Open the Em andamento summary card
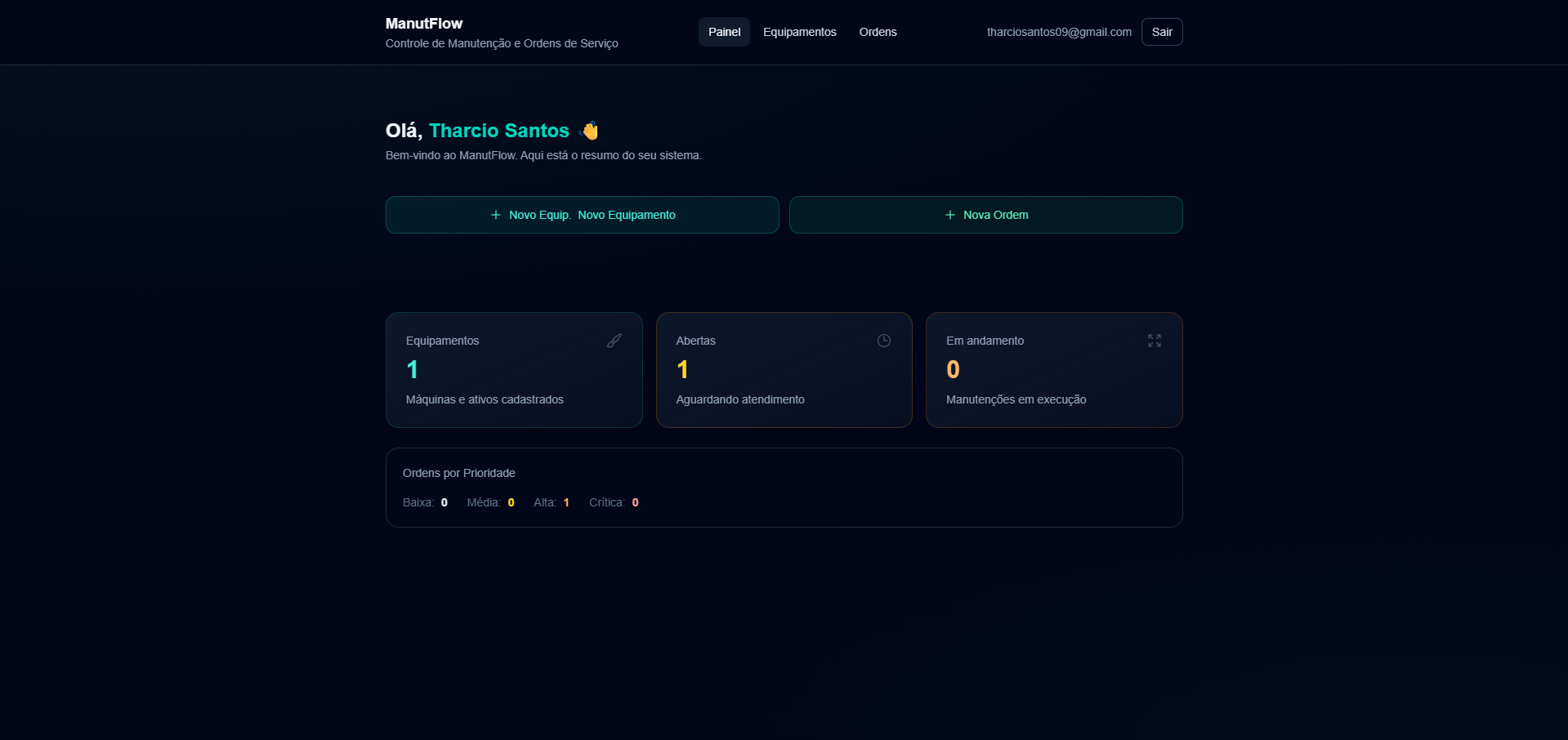 point(1054,370)
